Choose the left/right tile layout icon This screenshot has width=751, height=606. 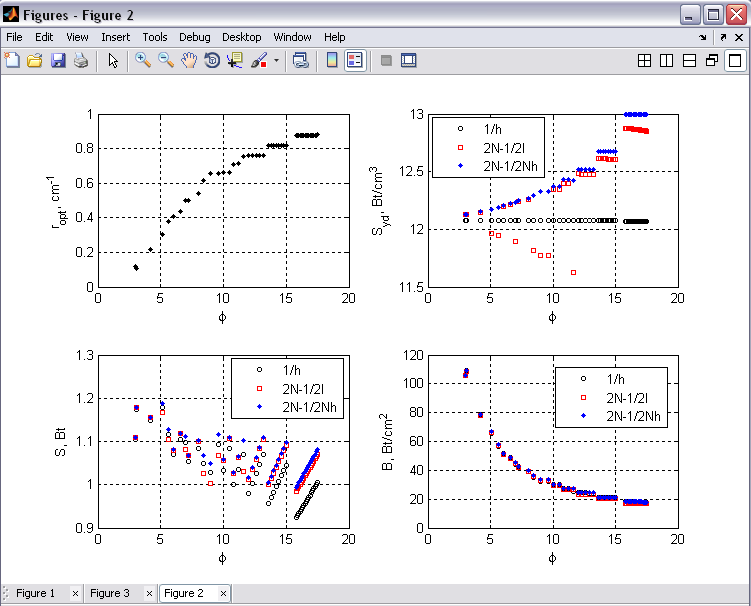(666, 60)
